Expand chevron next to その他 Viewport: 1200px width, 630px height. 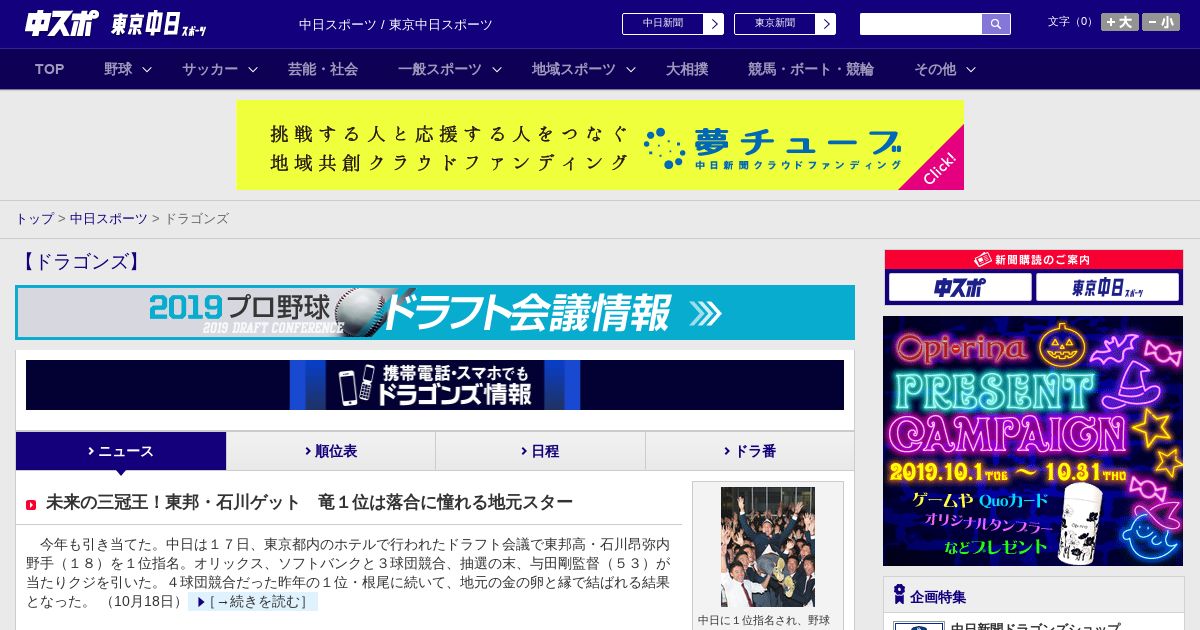971,69
